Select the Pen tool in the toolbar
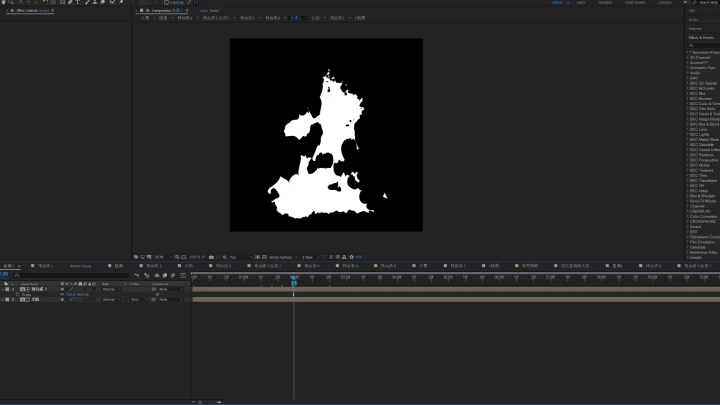This screenshot has height=405, width=720. pyautogui.click(x=70, y=2)
